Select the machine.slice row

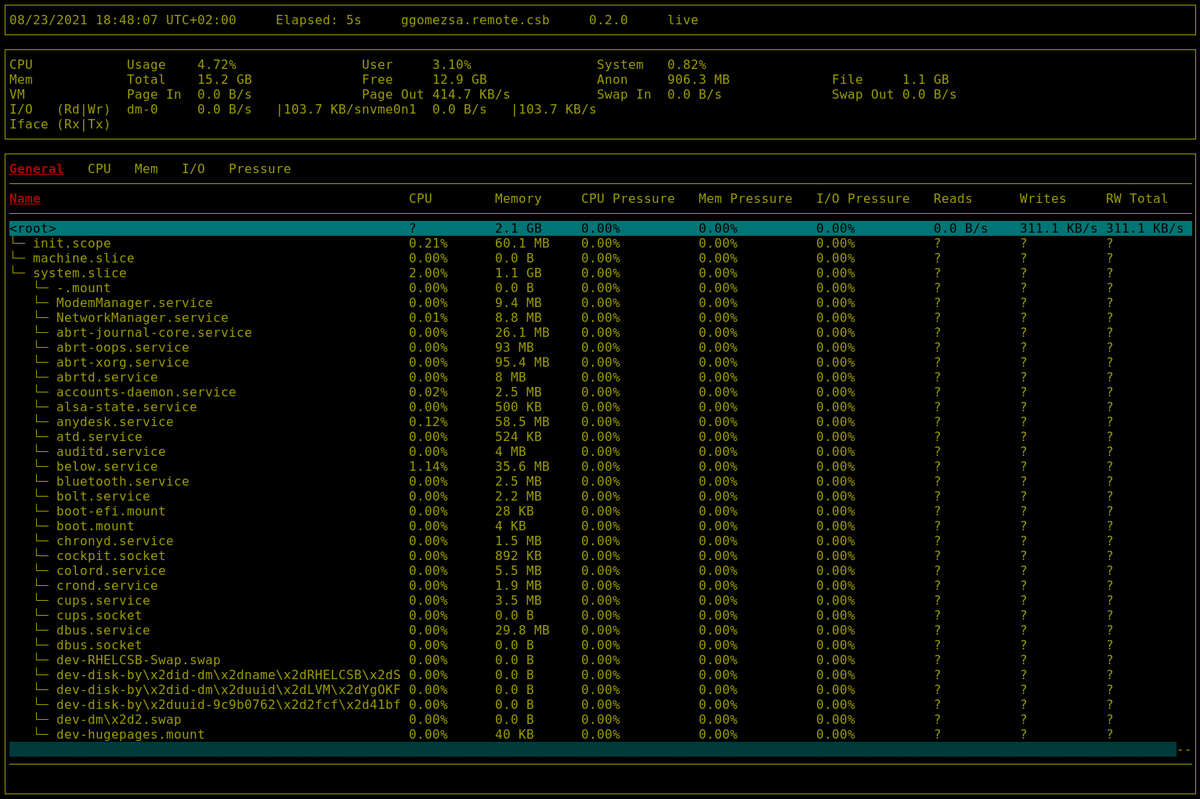click(600, 258)
